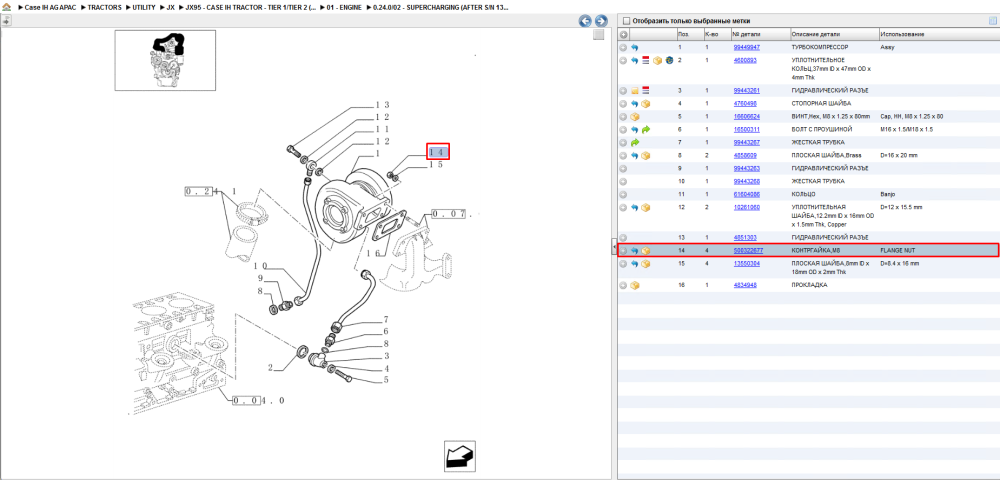Click the blue return arrow in row 1
Viewport: 1000px width, 480px height.
[x=635, y=48]
